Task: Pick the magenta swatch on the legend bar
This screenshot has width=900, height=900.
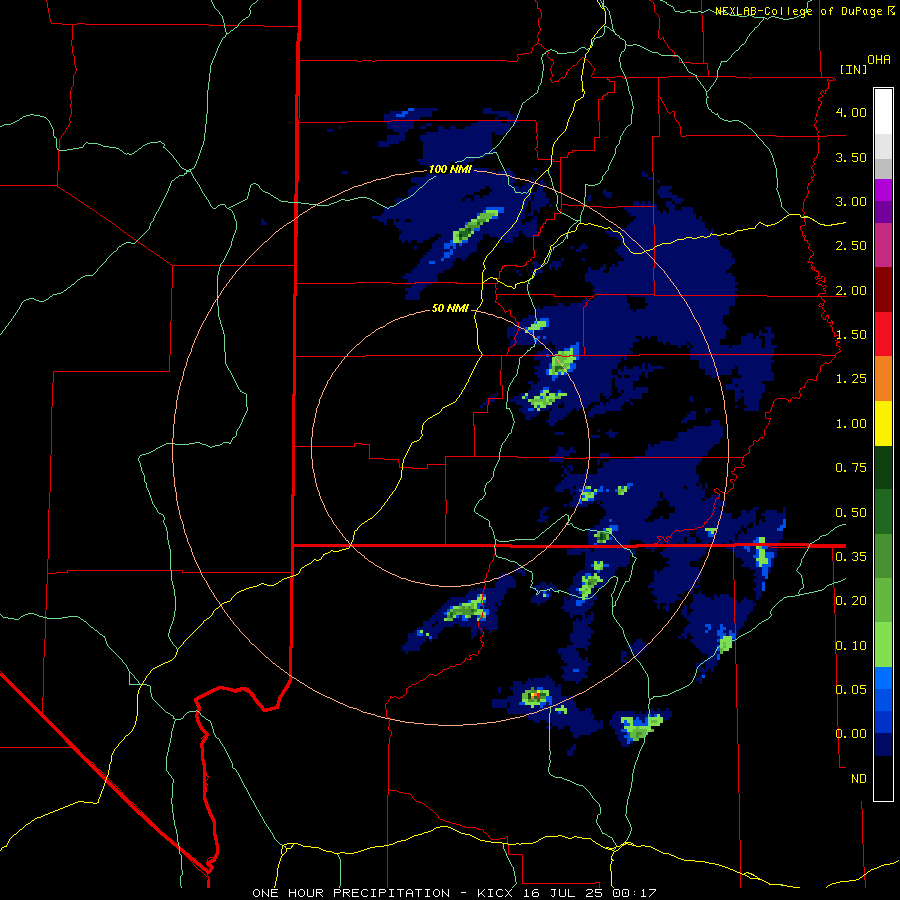Action: click(x=883, y=246)
